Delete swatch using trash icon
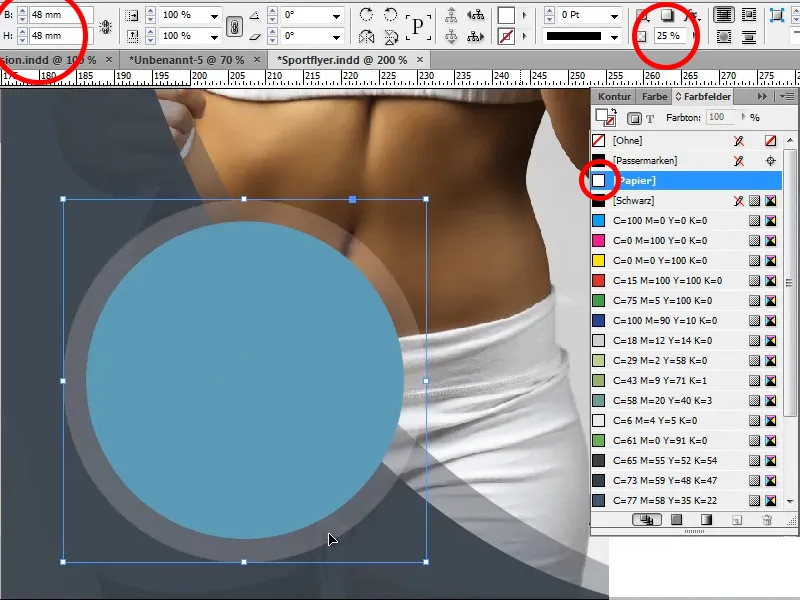 click(x=766, y=520)
